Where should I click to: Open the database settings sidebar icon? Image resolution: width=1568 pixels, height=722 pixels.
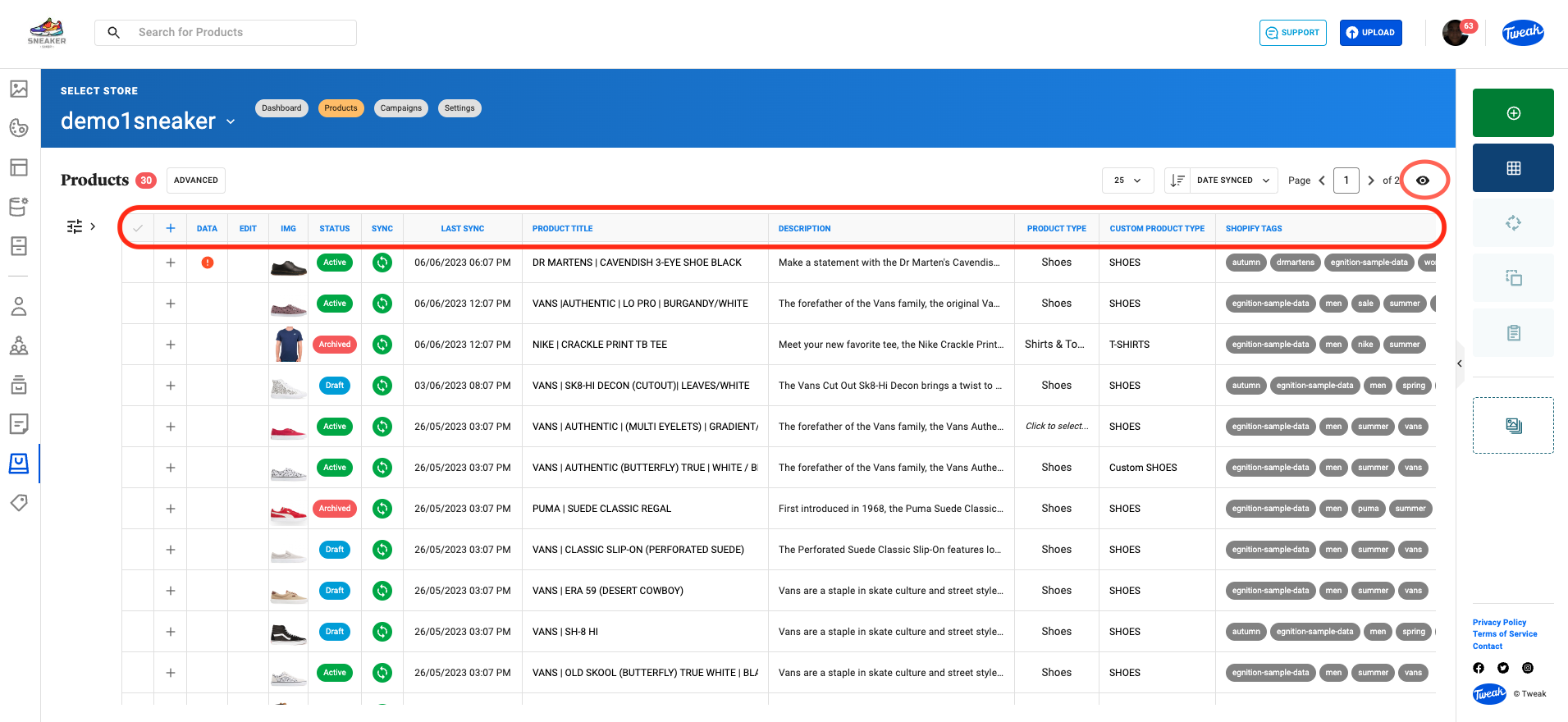[19, 207]
